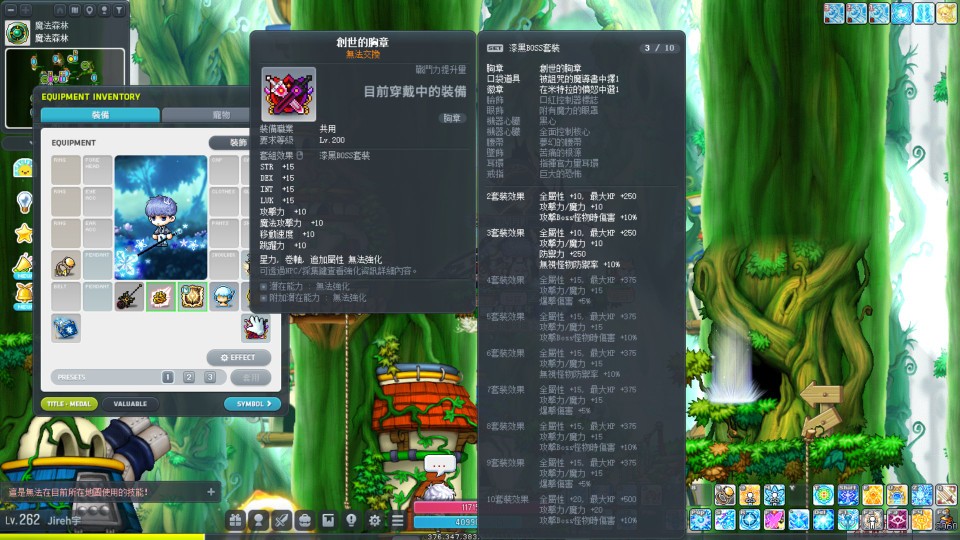This screenshot has width=960, height=540.
Task: Click the EFFECT button
Action: (x=239, y=357)
